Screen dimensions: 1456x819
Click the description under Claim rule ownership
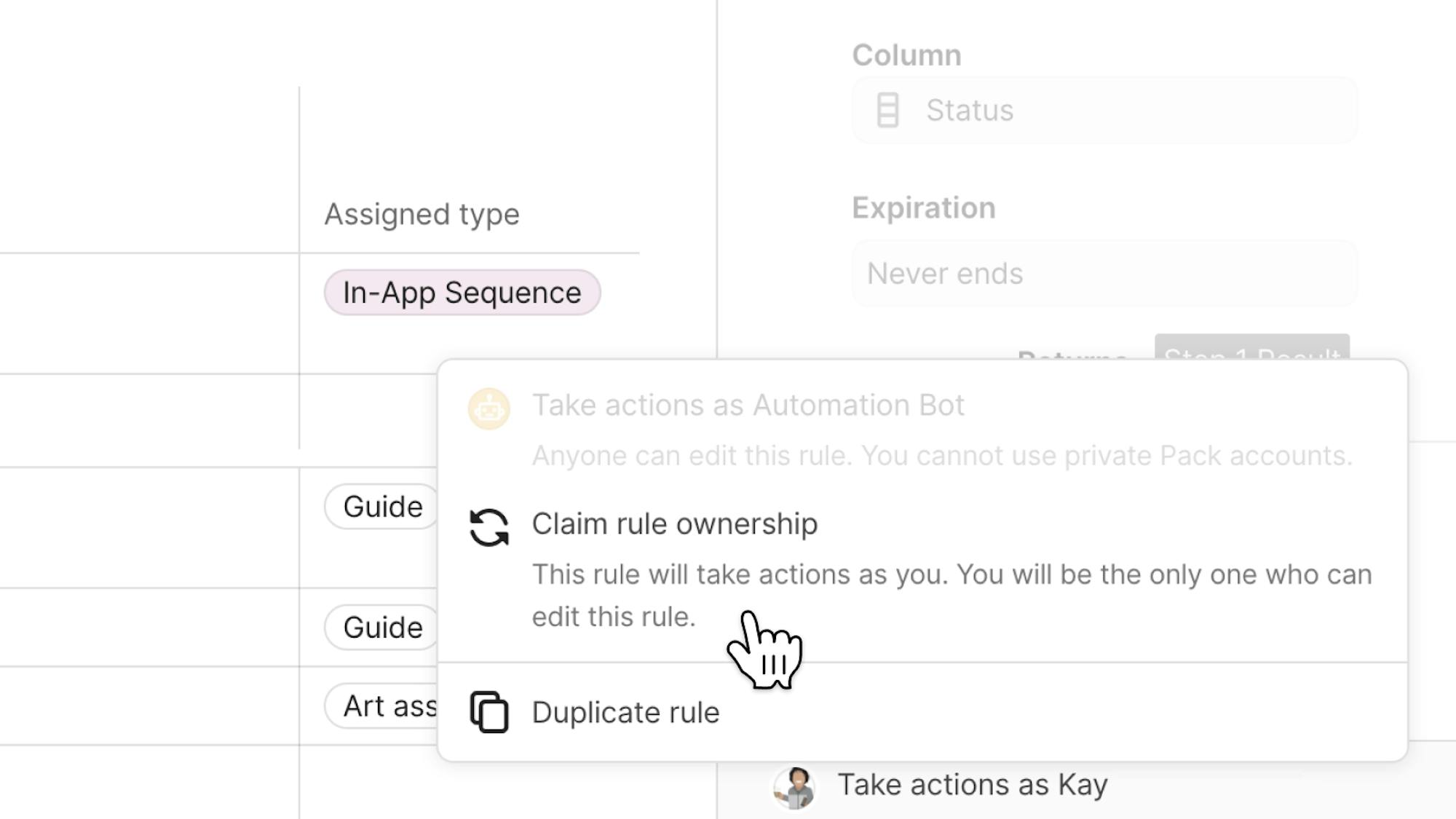951,595
